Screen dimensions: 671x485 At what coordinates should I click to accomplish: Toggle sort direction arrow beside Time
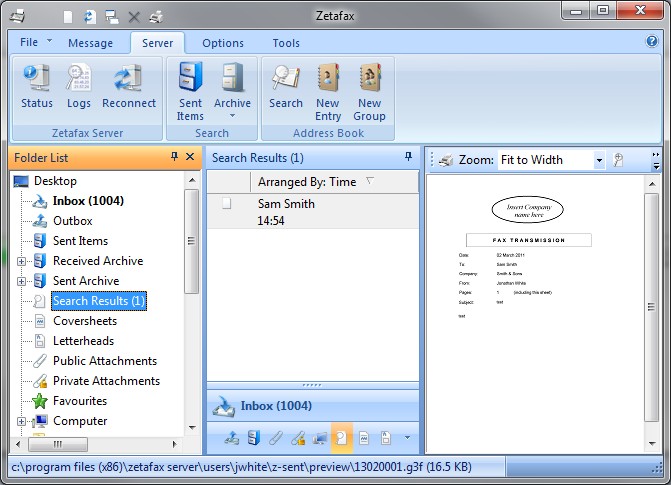(x=370, y=181)
